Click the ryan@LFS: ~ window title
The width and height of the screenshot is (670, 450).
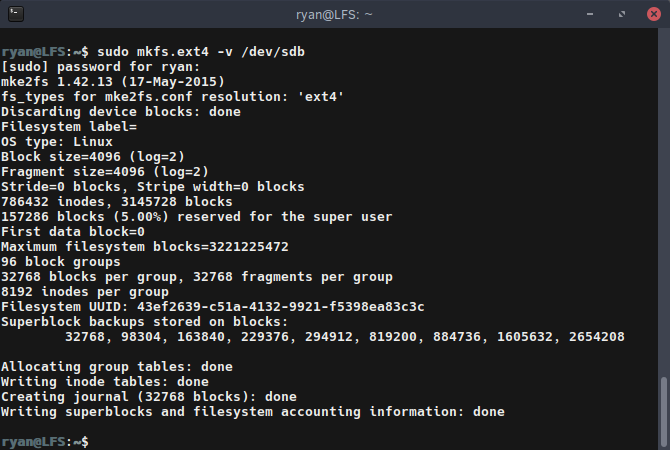(x=335, y=15)
